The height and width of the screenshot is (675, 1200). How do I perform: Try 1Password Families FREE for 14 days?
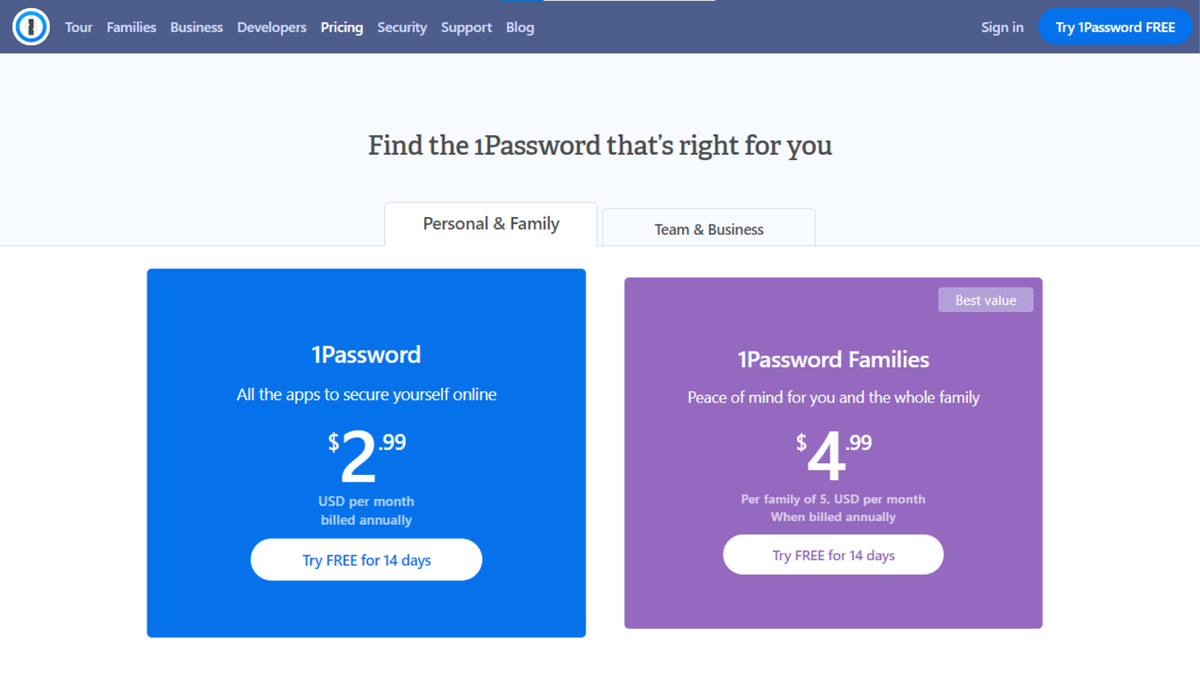click(833, 554)
